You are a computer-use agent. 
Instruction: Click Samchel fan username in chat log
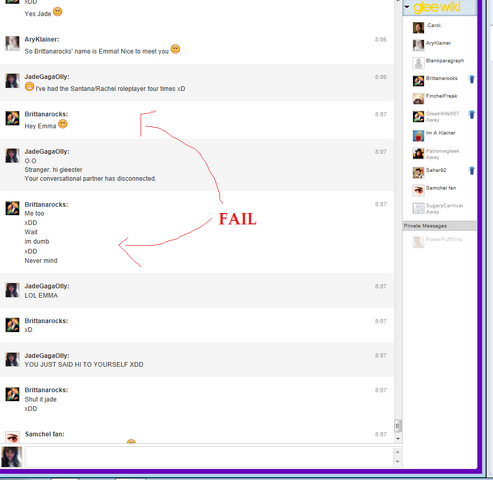click(44, 434)
